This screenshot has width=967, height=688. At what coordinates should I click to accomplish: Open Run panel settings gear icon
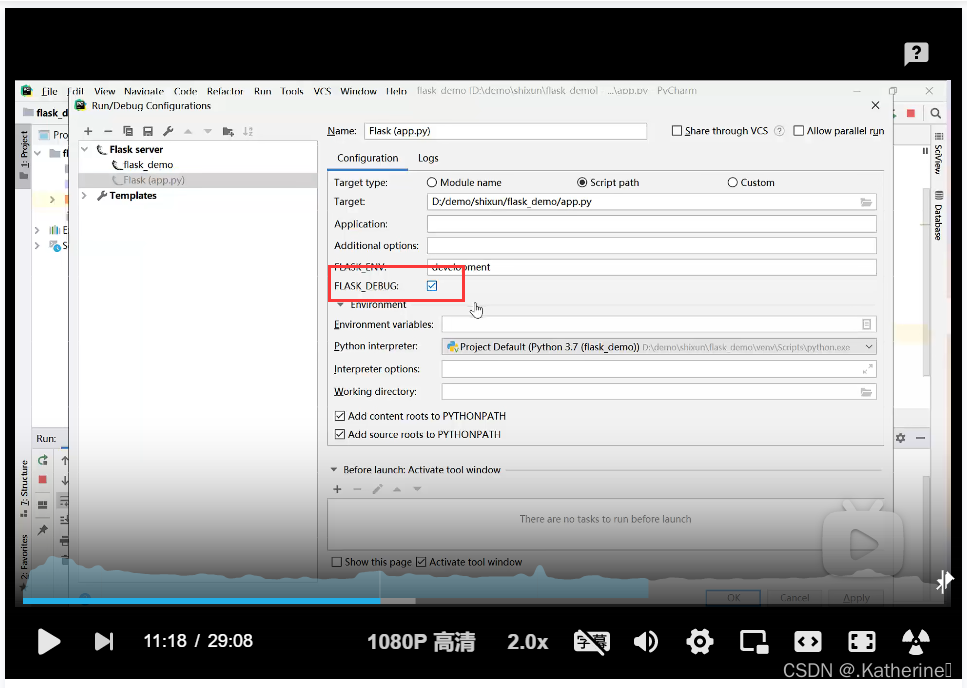tap(900, 438)
